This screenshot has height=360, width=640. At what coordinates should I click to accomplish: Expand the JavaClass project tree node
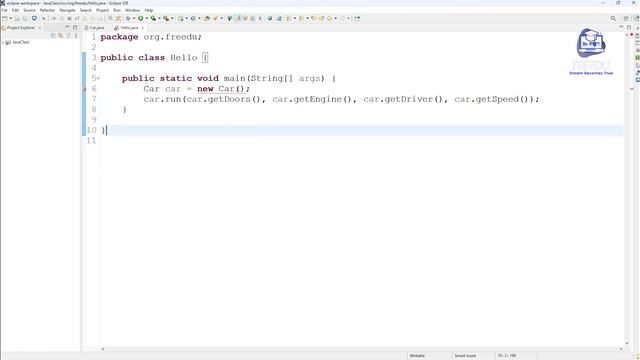tap(3, 42)
